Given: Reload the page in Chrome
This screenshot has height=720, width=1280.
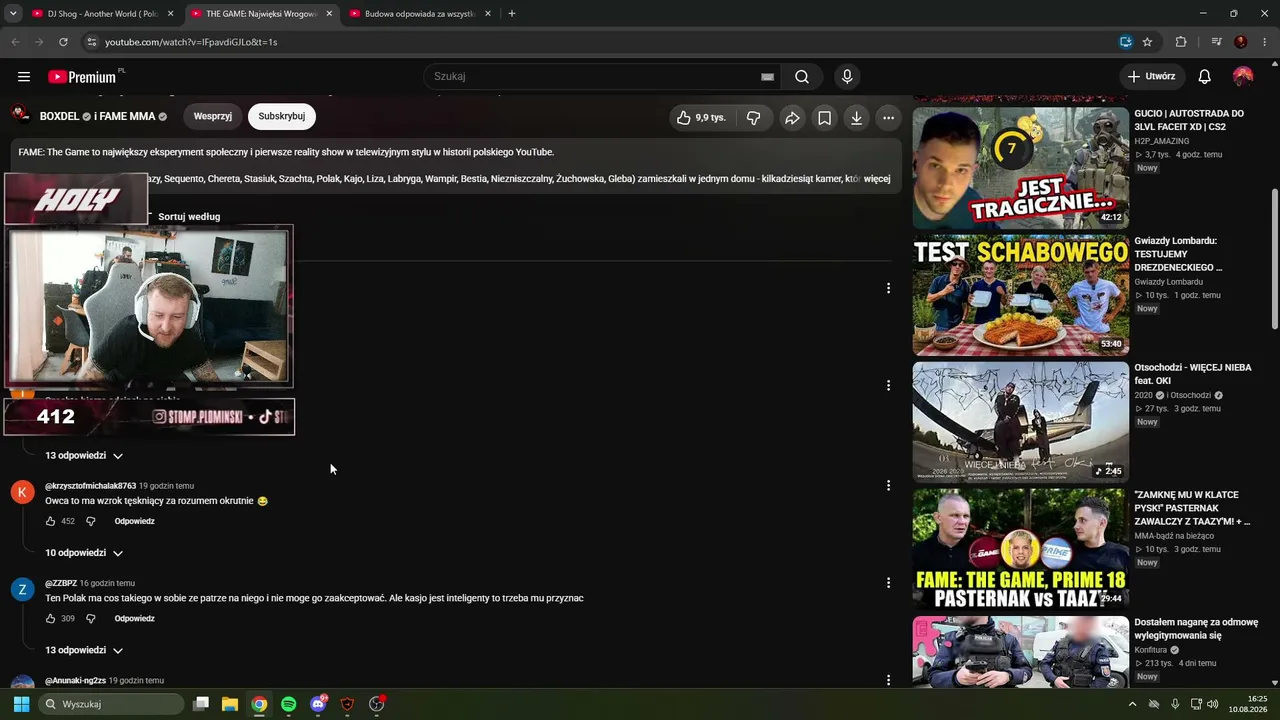Looking at the screenshot, I should (63, 42).
